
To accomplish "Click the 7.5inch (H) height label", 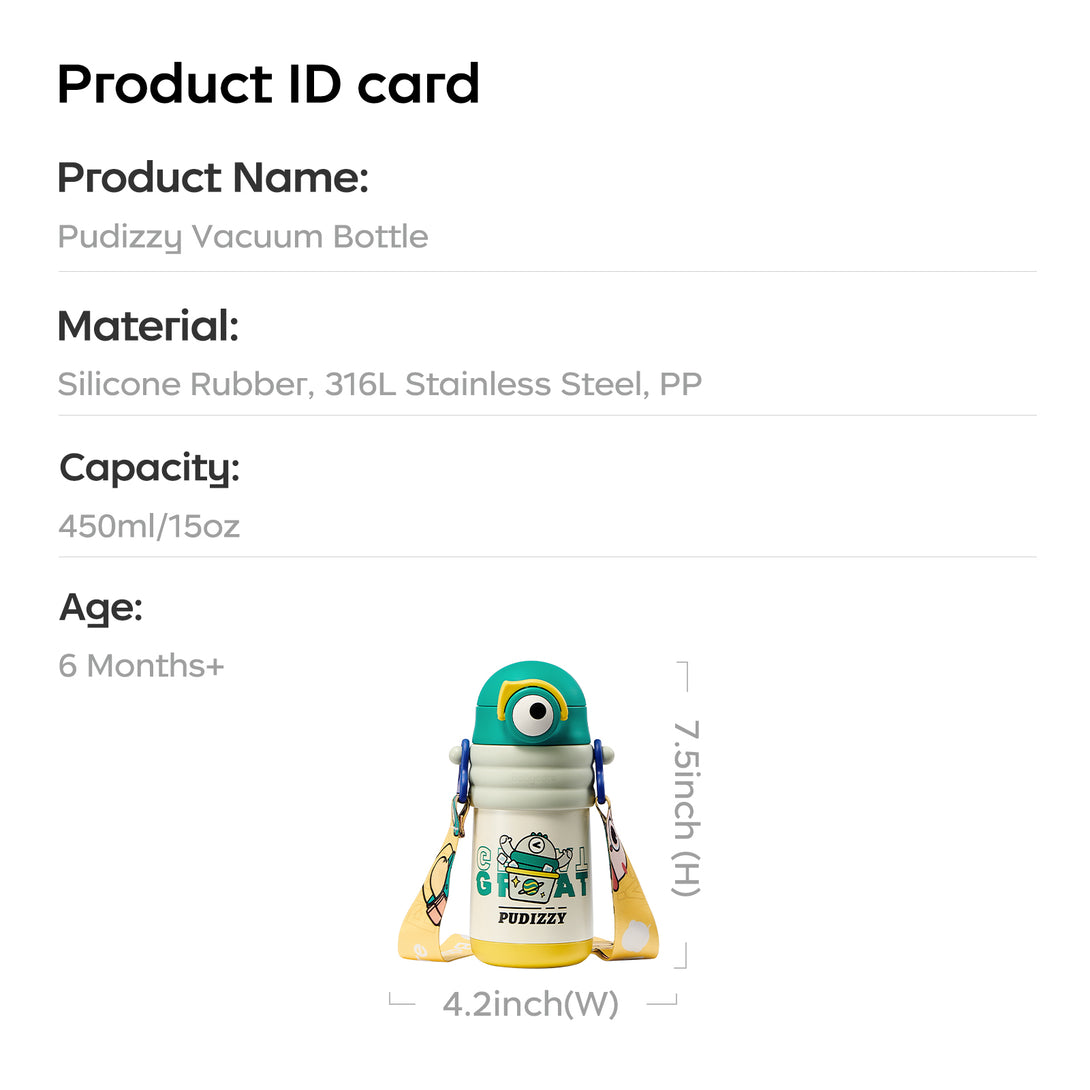I will (686, 808).
